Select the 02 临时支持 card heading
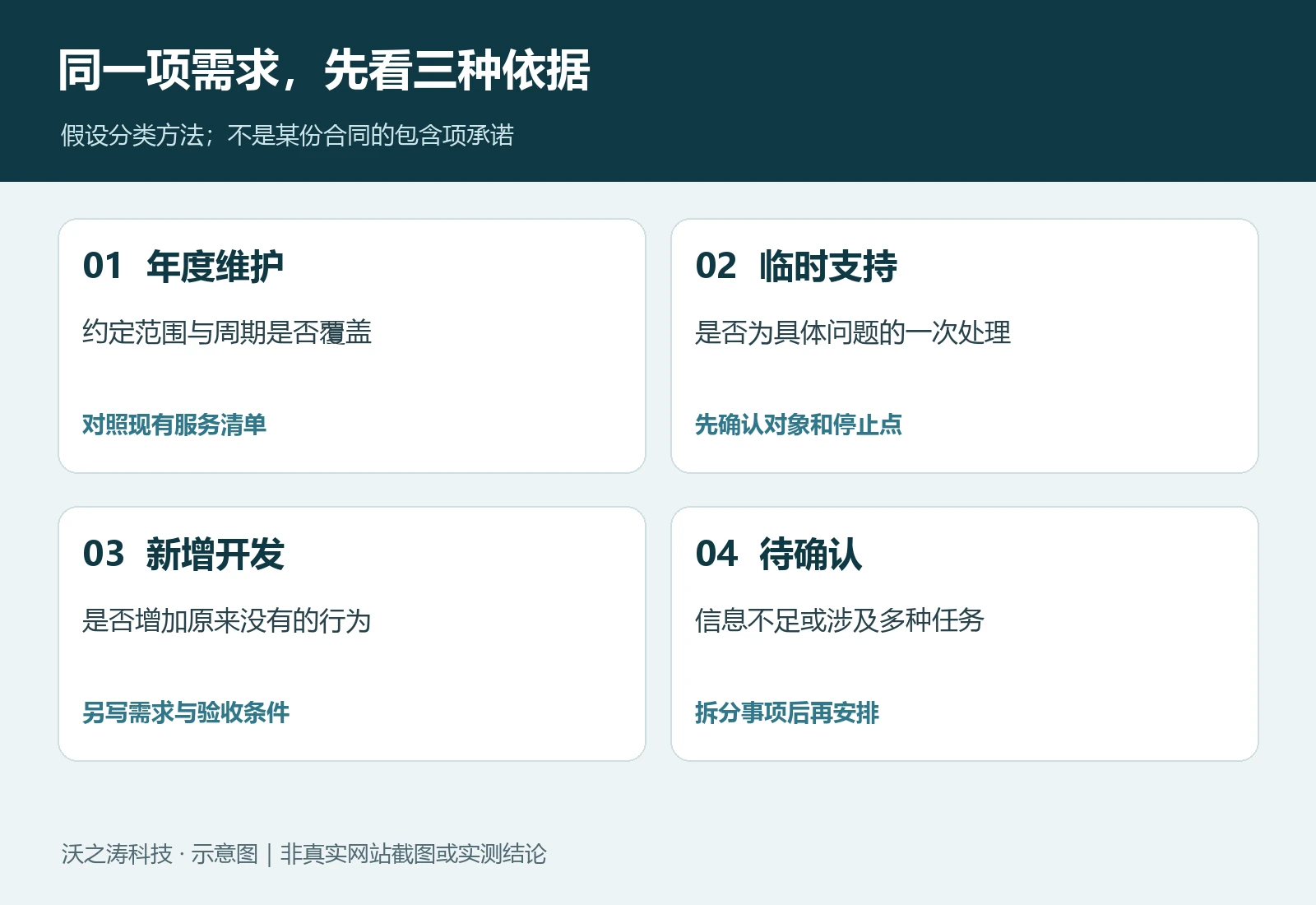Image resolution: width=1316 pixels, height=905 pixels. [x=796, y=266]
